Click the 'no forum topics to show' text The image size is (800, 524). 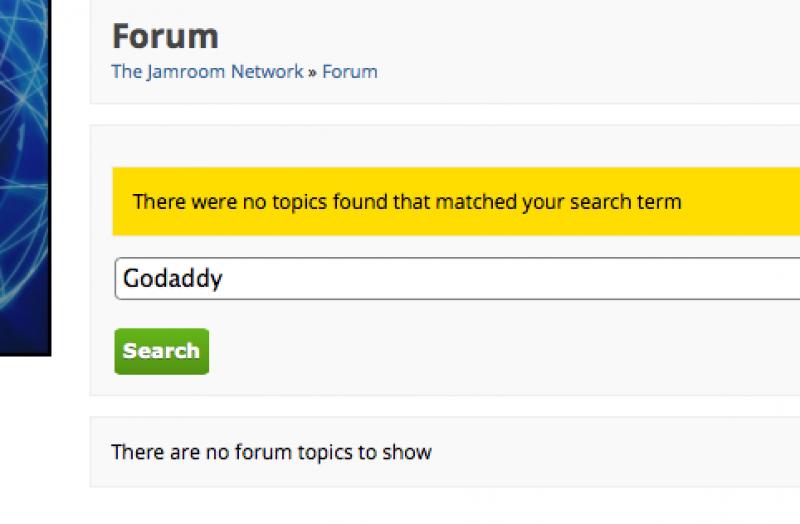271,452
